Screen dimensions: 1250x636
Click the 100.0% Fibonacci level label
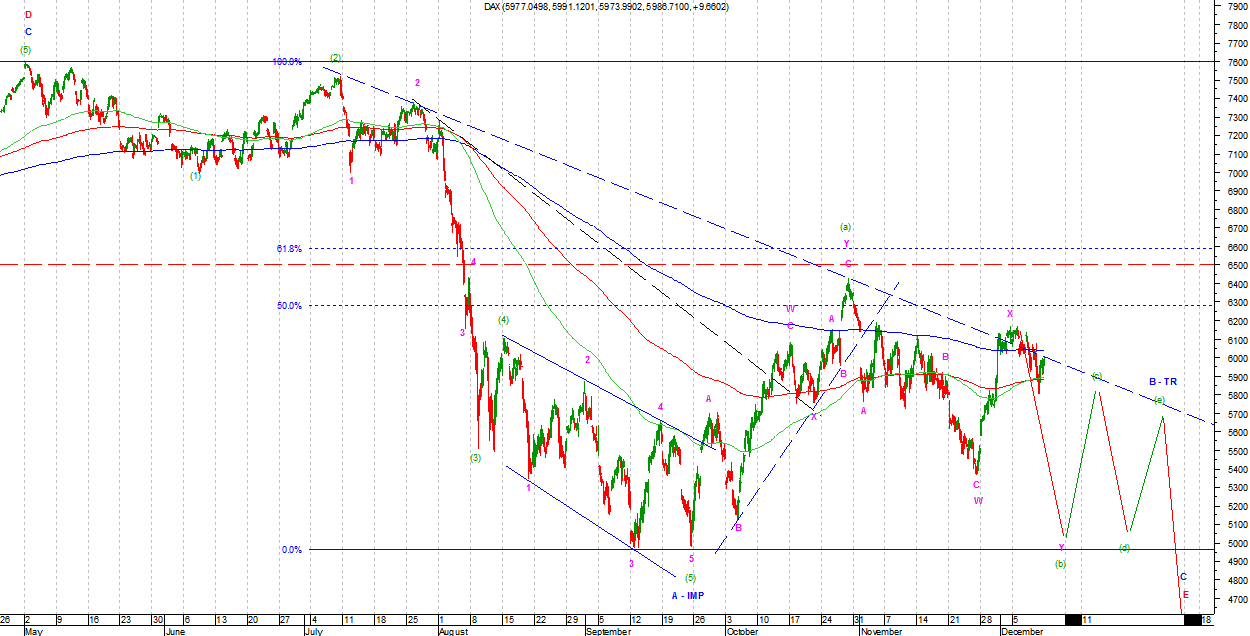[287, 62]
